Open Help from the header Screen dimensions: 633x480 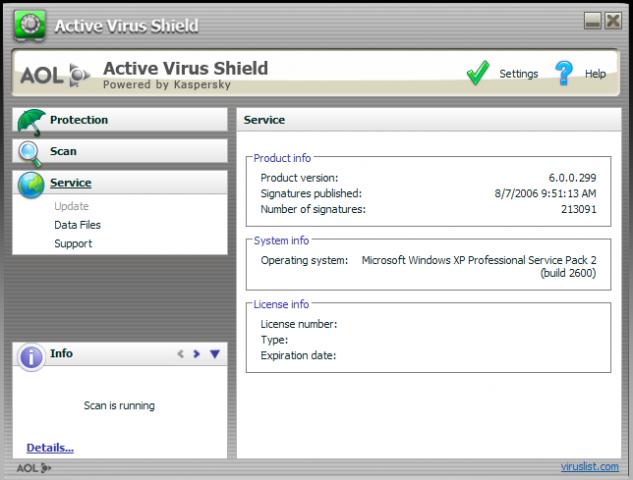595,74
